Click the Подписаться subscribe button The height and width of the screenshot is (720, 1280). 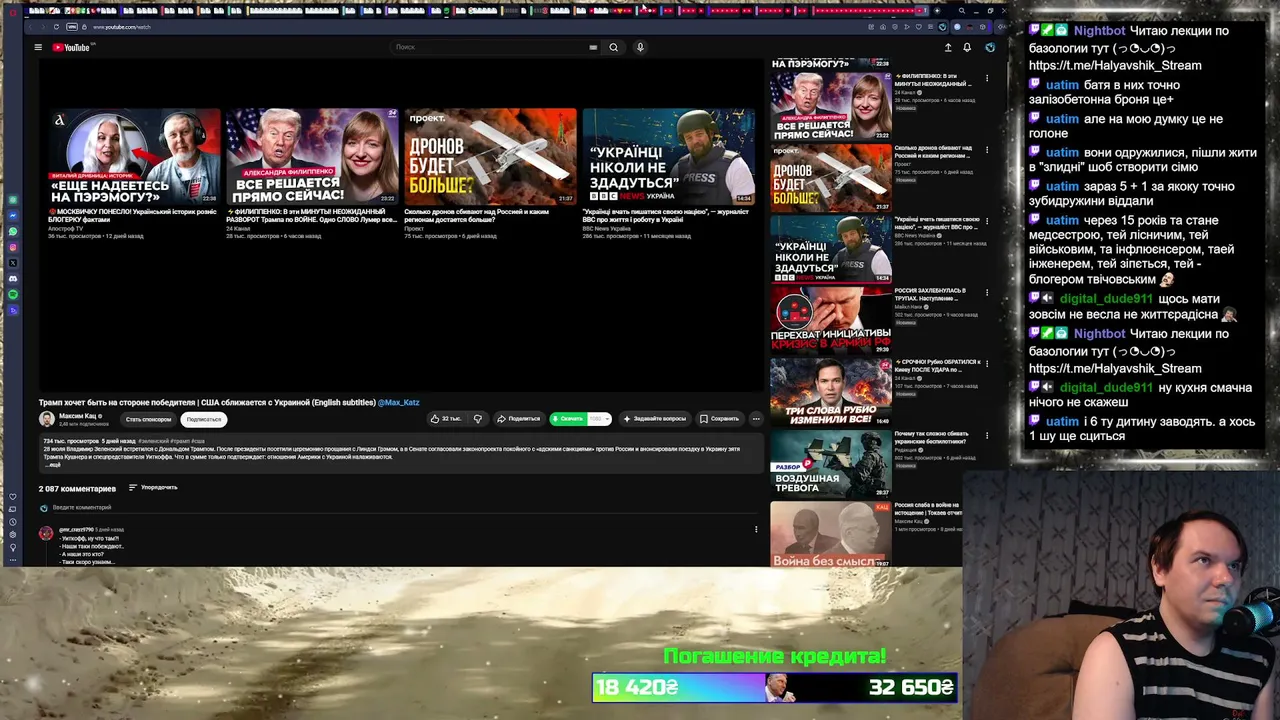[x=204, y=419]
